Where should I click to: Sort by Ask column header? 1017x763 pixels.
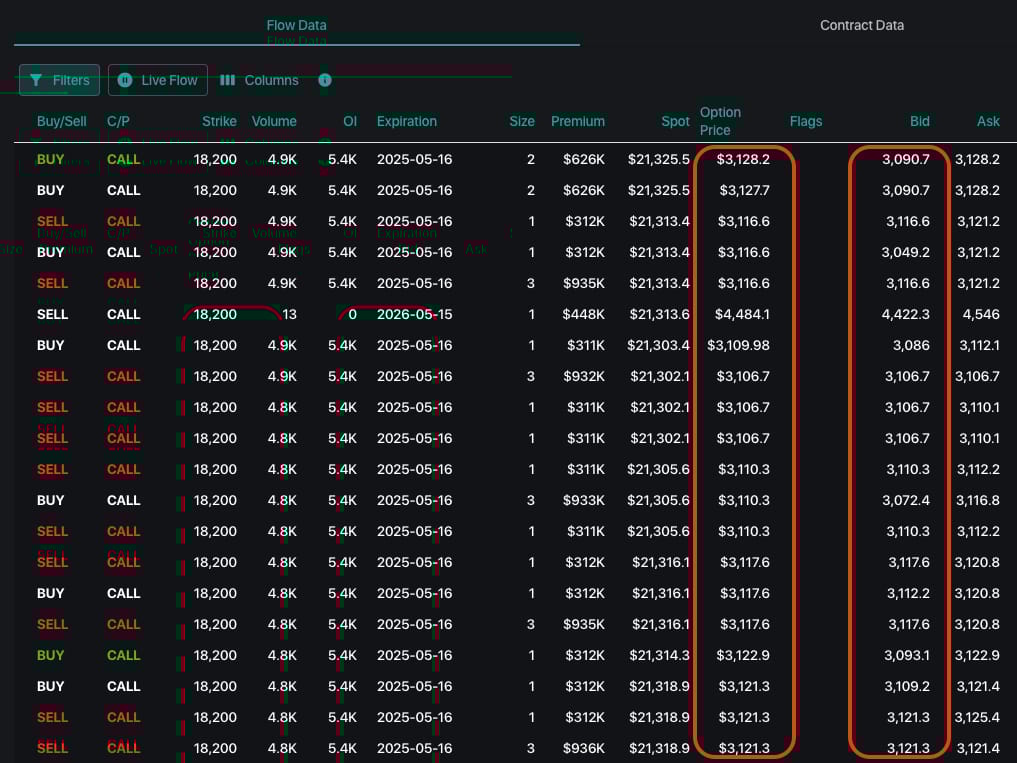click(988, 121)
